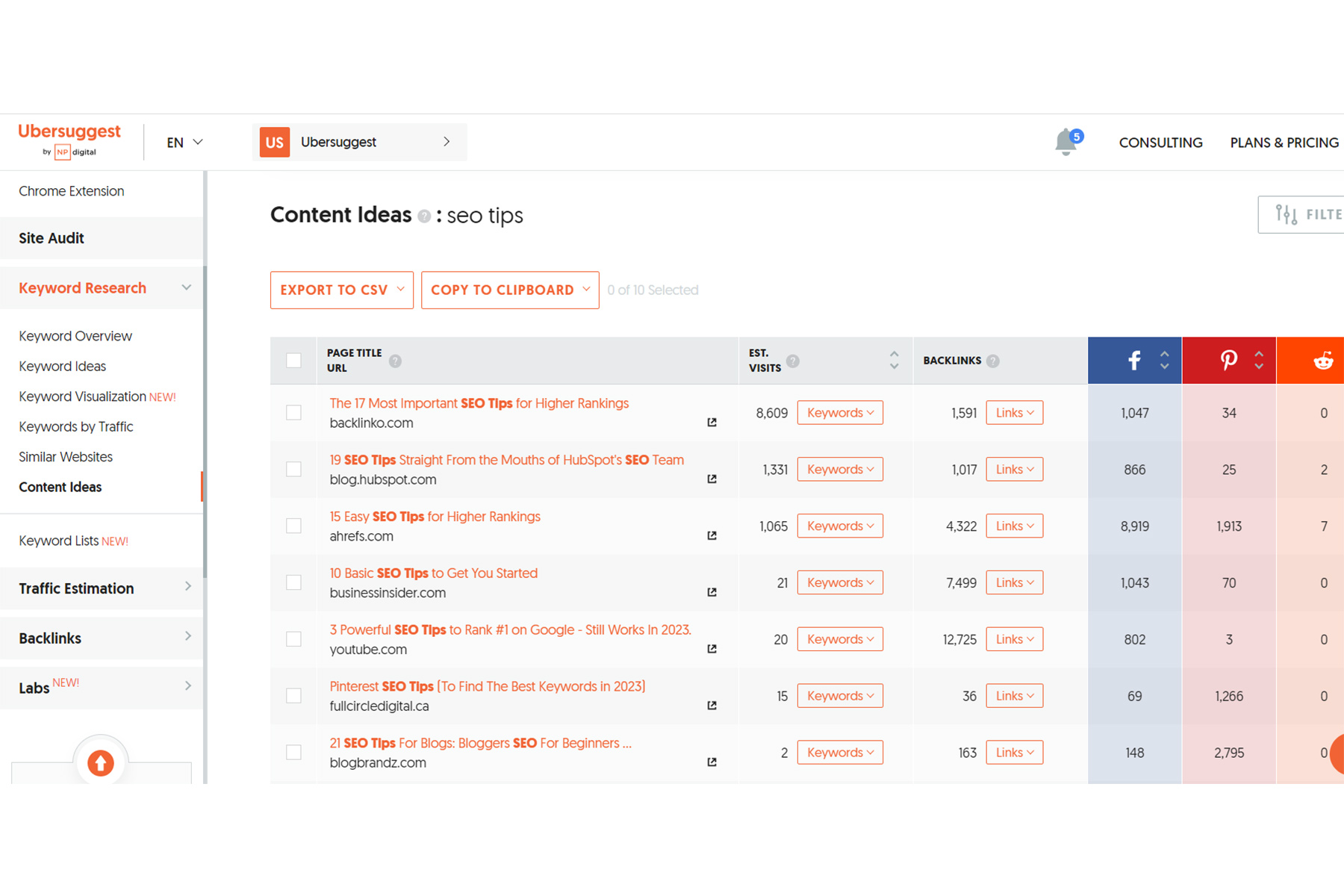
Task: Click the Consulting link in header
Action: pos(1160,143)
